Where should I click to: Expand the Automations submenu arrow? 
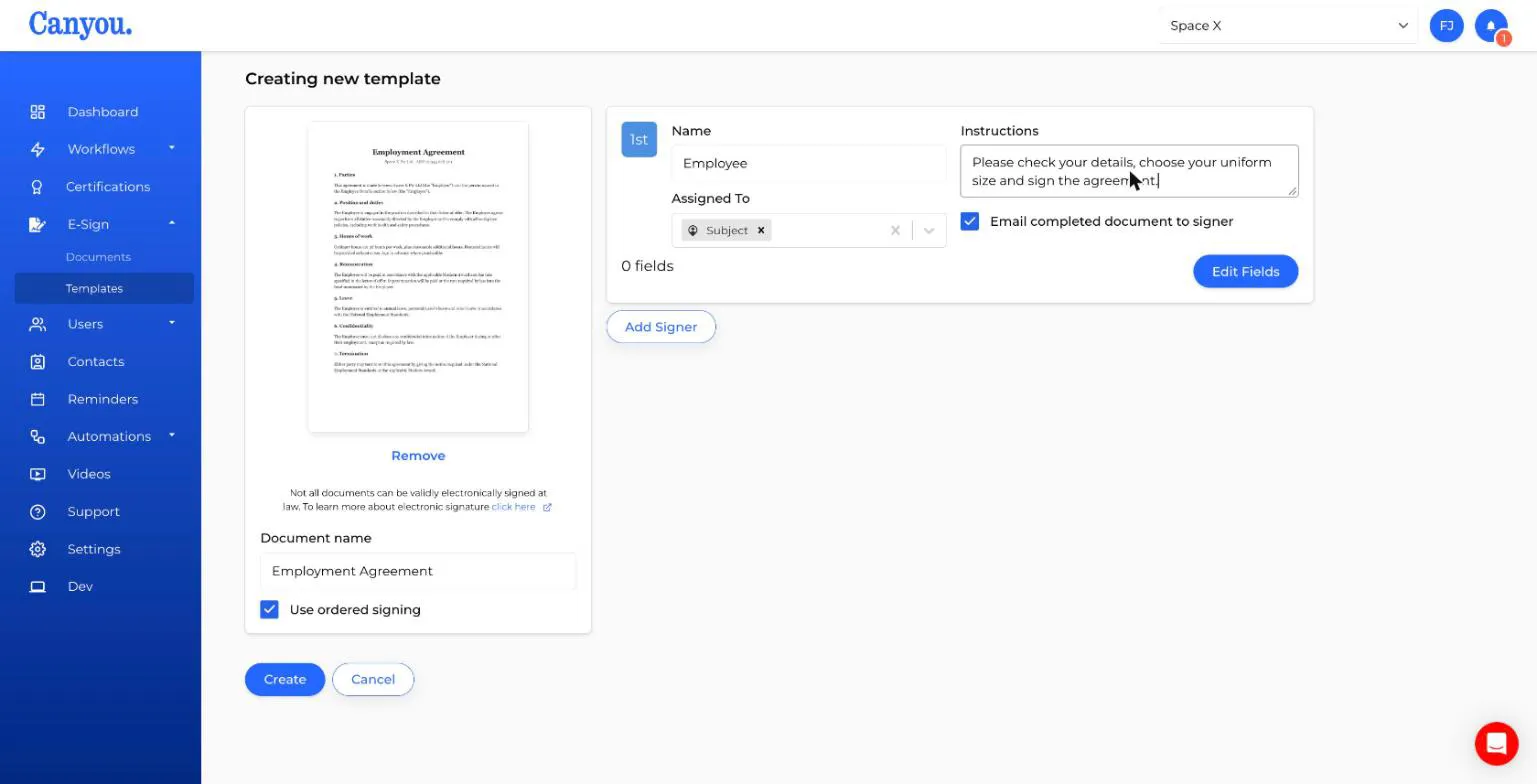[172, 435]
